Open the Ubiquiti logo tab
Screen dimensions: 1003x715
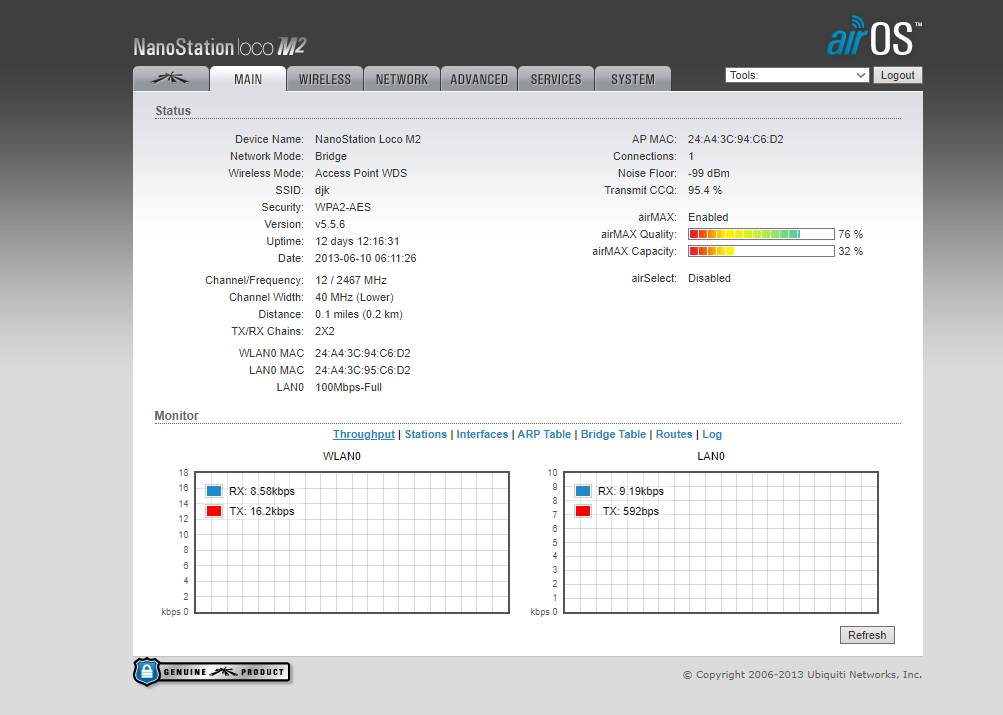pyautogui.click(x=171, y=79)
